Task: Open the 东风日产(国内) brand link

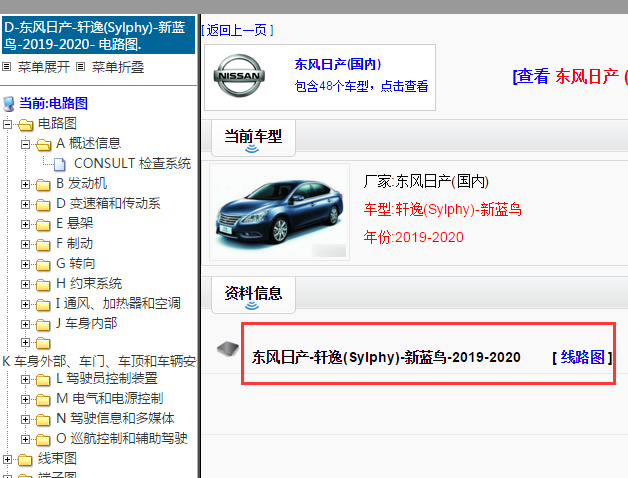Action: [338, 64]
